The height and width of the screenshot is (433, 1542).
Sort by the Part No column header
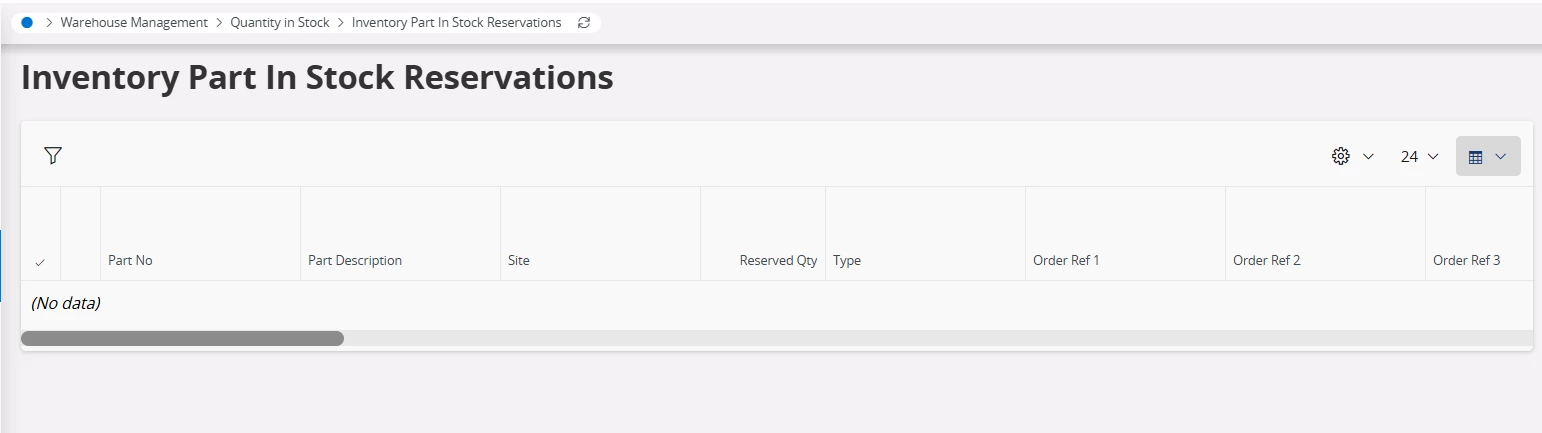130,260
